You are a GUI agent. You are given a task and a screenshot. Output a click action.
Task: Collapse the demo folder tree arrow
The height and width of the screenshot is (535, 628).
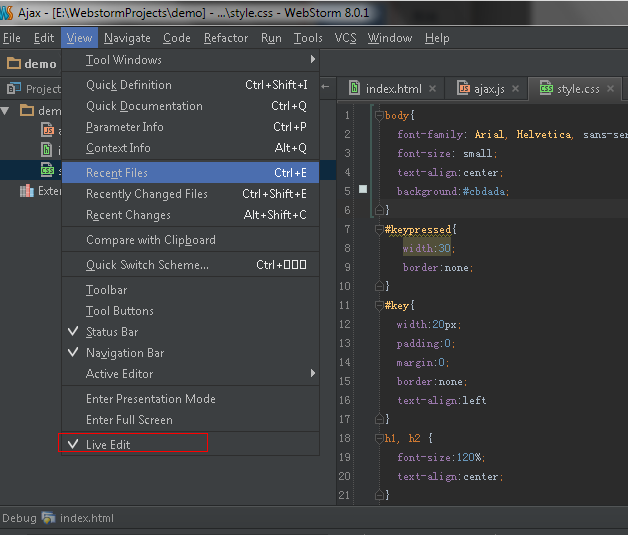[x=5, y=111]
